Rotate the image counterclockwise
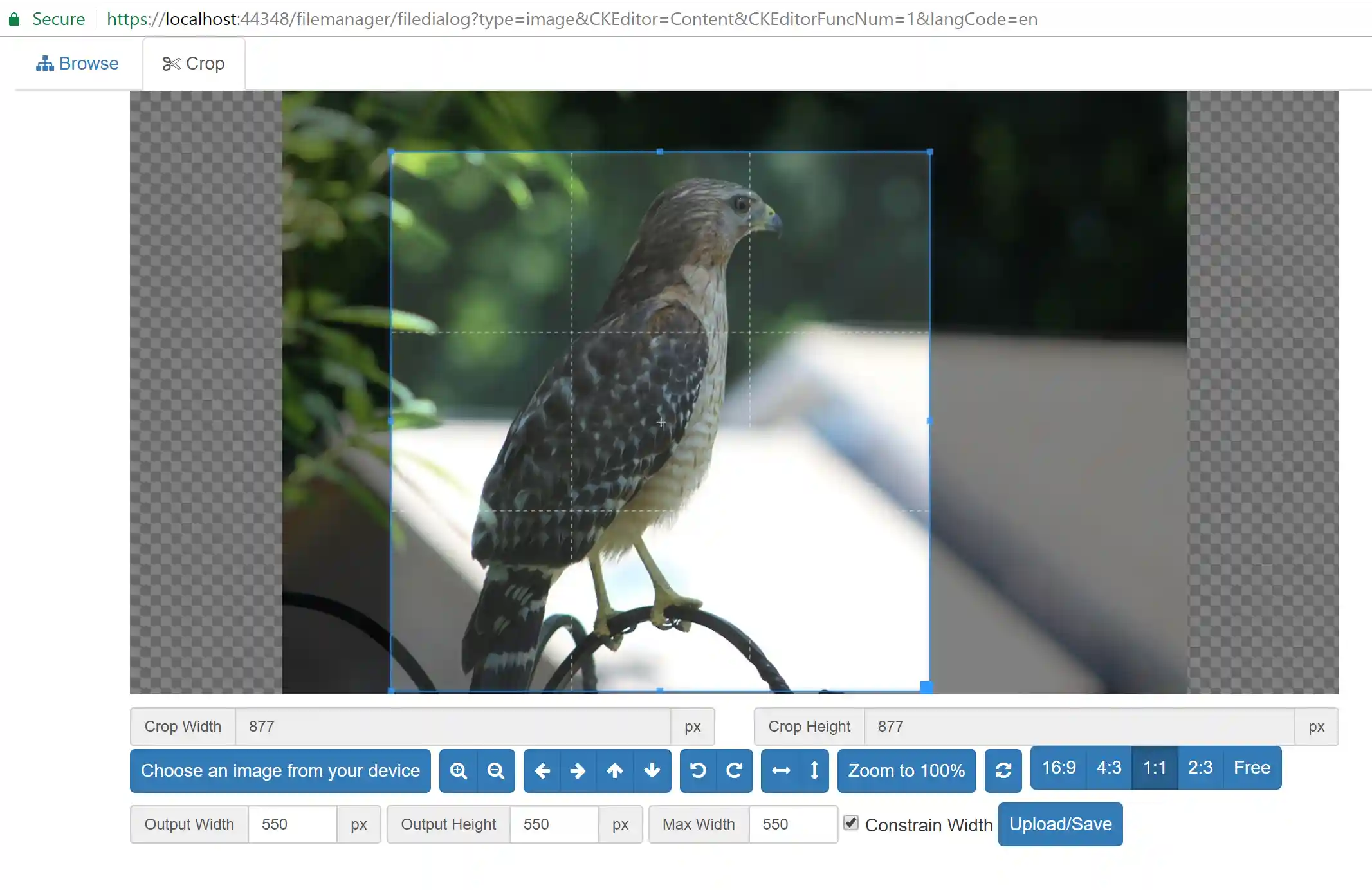This screenshot has height=890, width=1372. [x=699, y=770]
